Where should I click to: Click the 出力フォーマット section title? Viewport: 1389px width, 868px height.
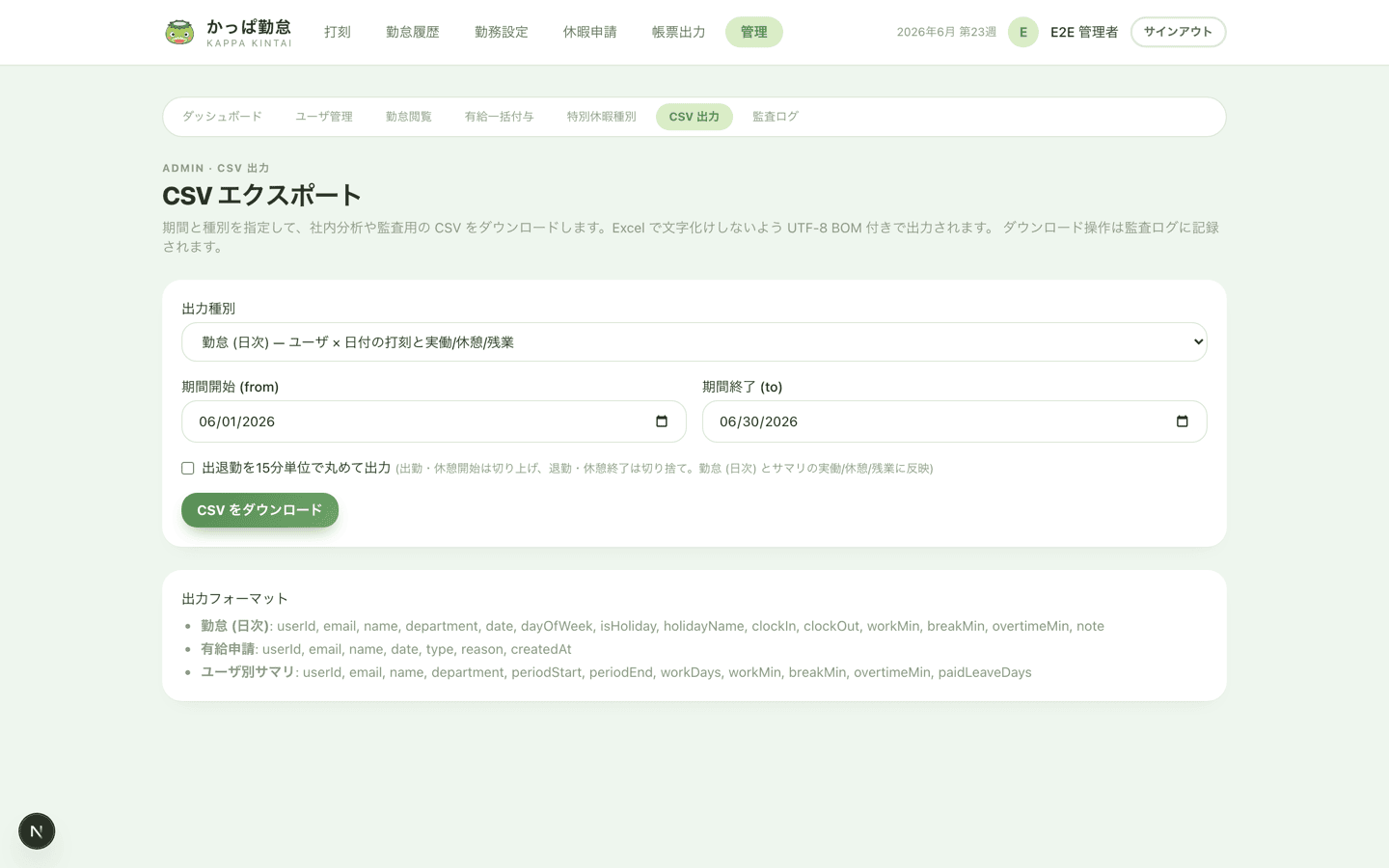[235, 599]
